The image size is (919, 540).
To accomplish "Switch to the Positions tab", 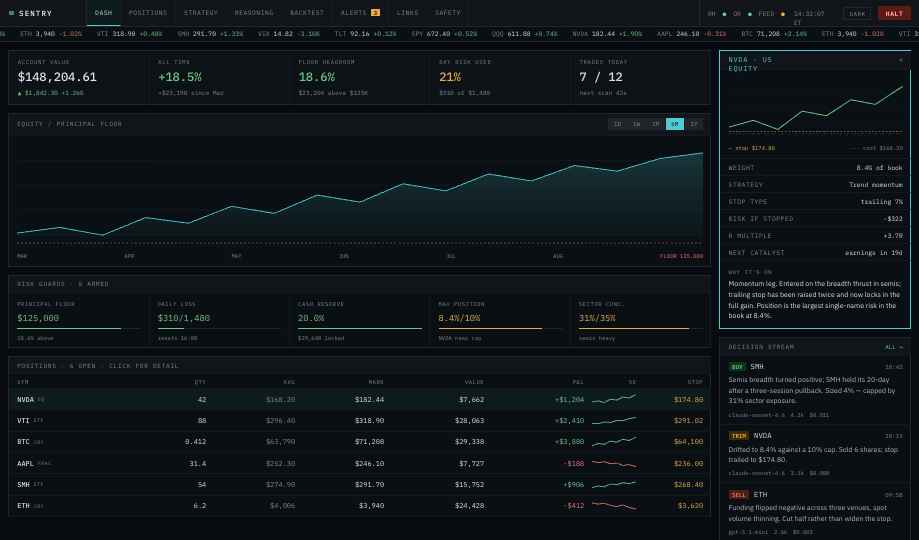I will (x=148, y=13).
